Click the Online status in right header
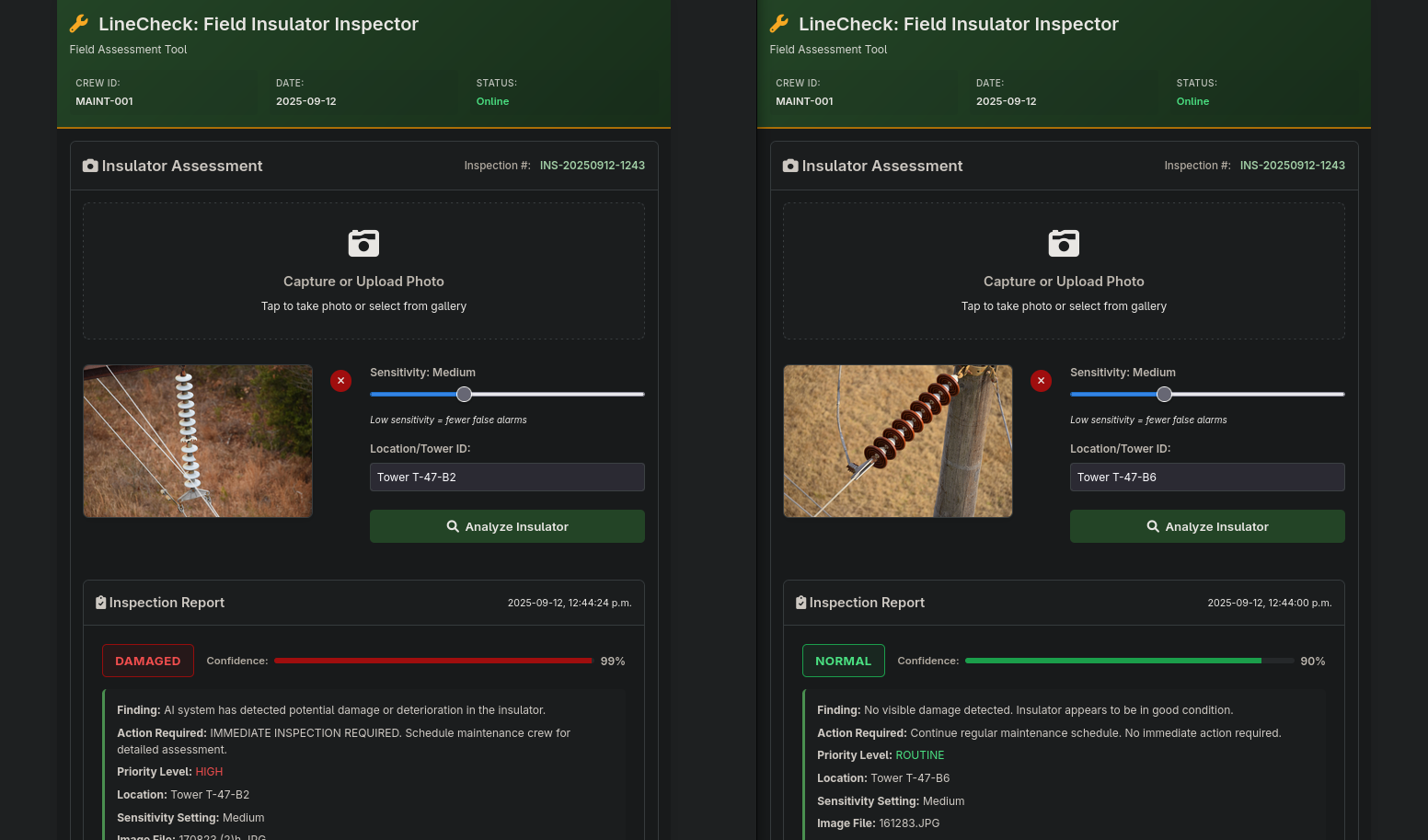 [x=1192, y=101]
